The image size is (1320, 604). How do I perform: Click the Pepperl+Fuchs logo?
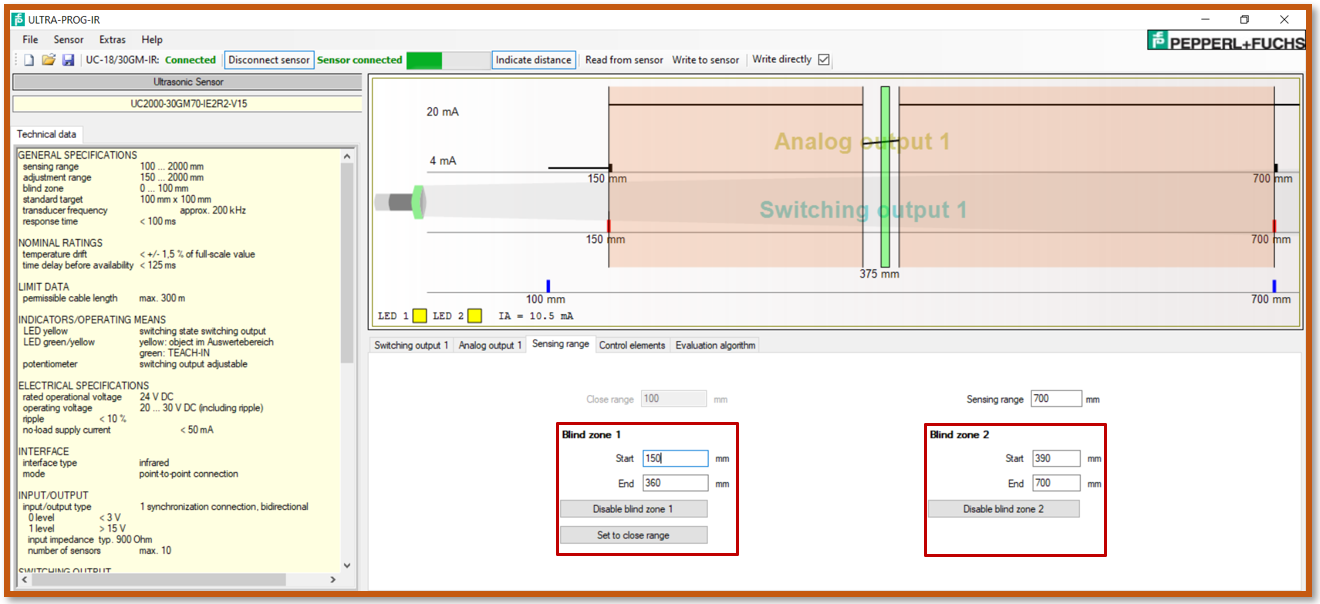(1228, 41)
